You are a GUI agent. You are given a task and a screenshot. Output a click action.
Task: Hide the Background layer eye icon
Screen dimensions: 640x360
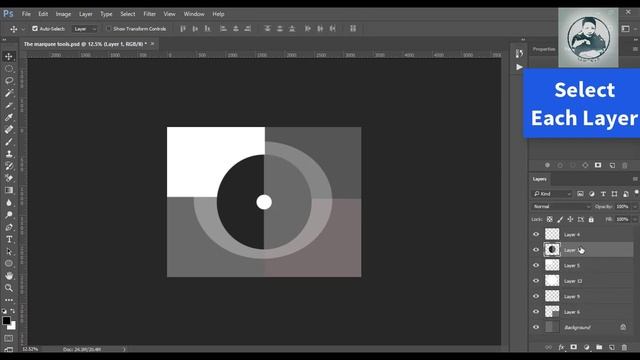[536, 327]
